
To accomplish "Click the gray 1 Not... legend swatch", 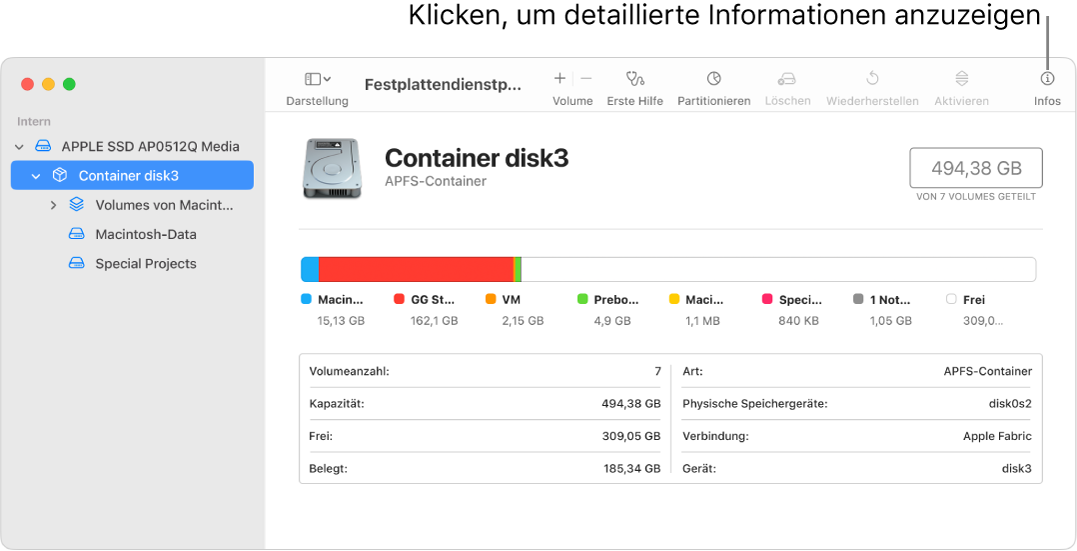I will pos(858,300).
